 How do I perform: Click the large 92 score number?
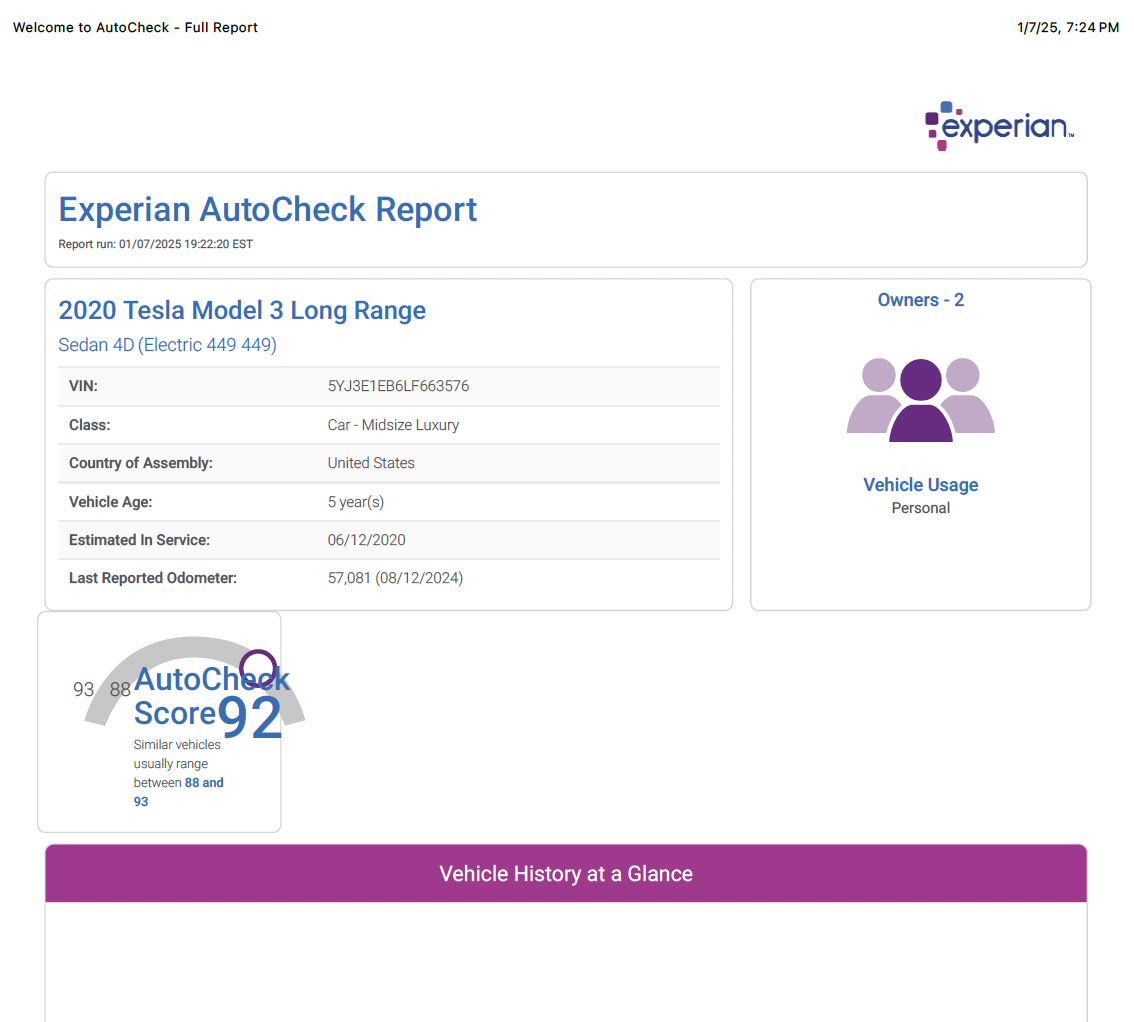click(250, 717)
